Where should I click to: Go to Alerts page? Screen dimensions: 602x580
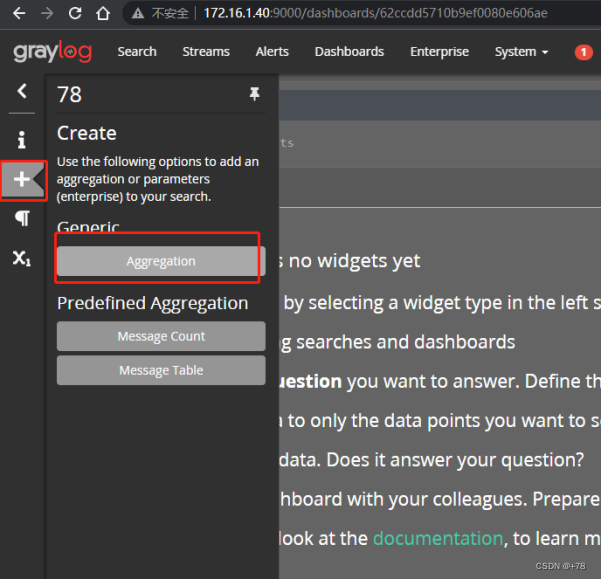(x=272, y=51)
